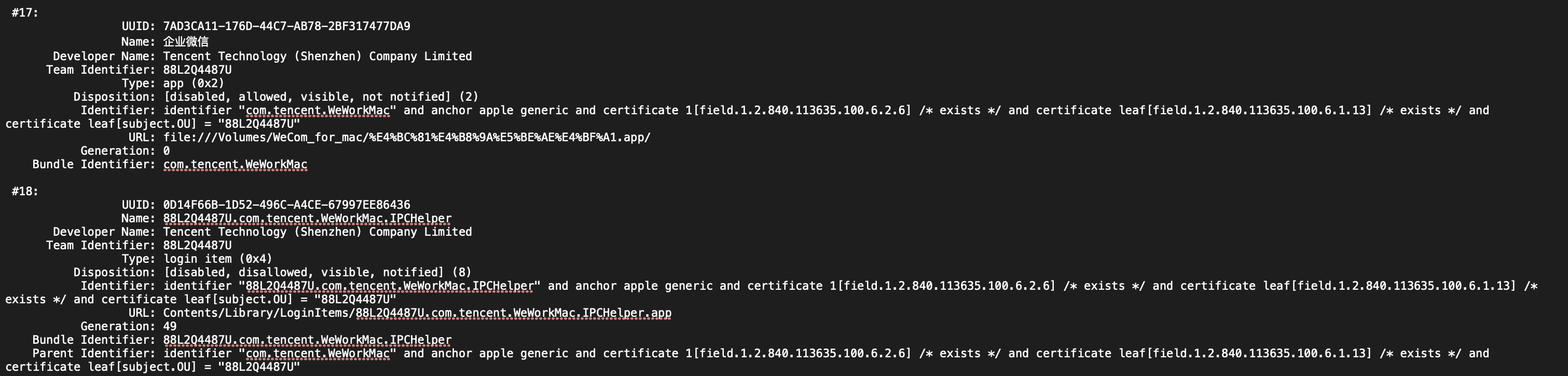Viewport: 1568px width, 376px height.
Task: Select the UUID starting with 7AD3CA11
Action: click(286, 26)
